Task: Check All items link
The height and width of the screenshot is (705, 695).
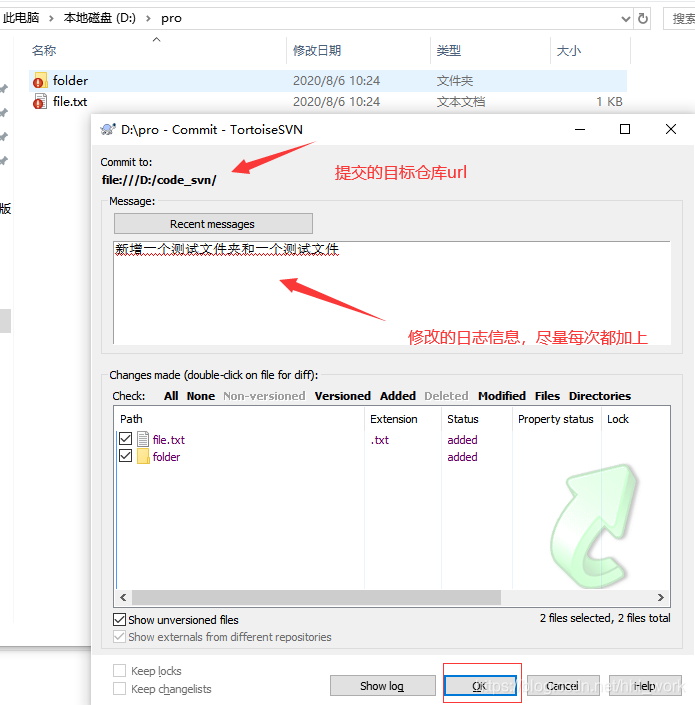Action: (171, 396)
